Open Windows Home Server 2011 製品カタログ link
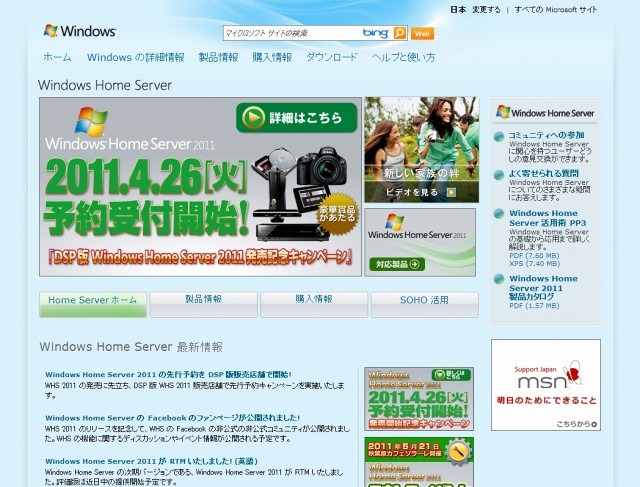Viewport: 640px width, 487px height. (543, 288)
